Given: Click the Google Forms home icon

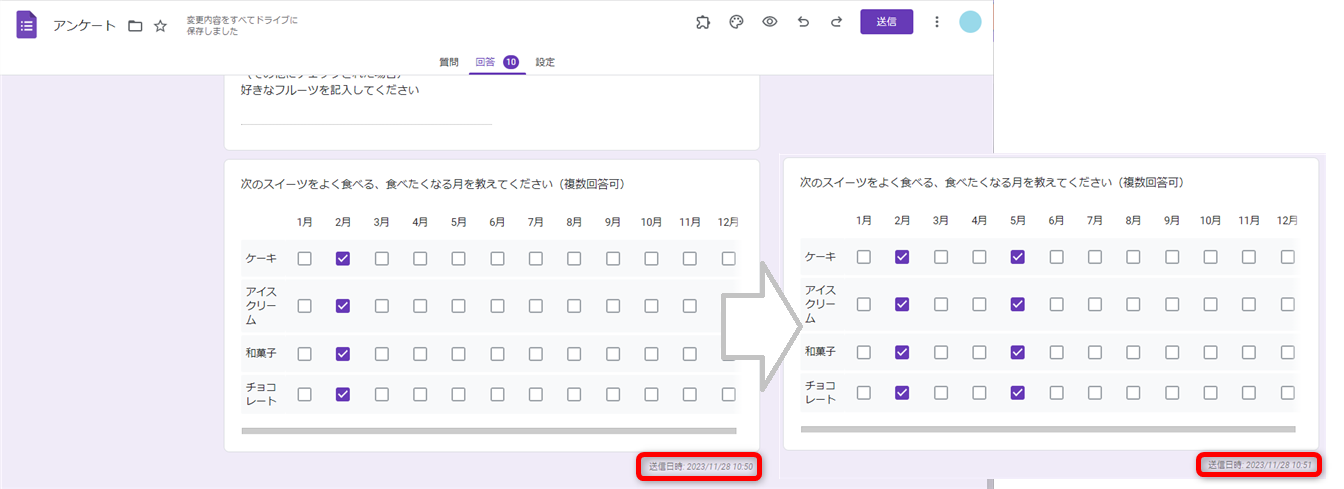Looking at the screenshot, I should (27, 25).
